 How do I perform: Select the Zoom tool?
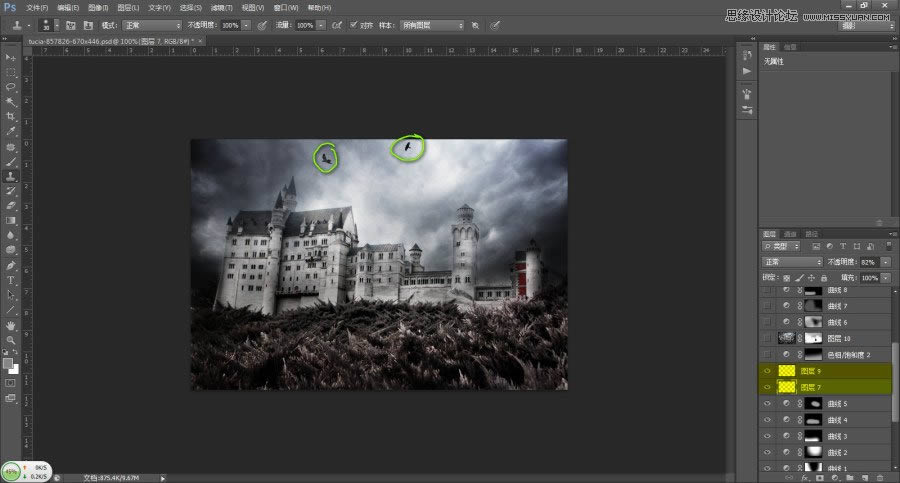tap(11, 340)
